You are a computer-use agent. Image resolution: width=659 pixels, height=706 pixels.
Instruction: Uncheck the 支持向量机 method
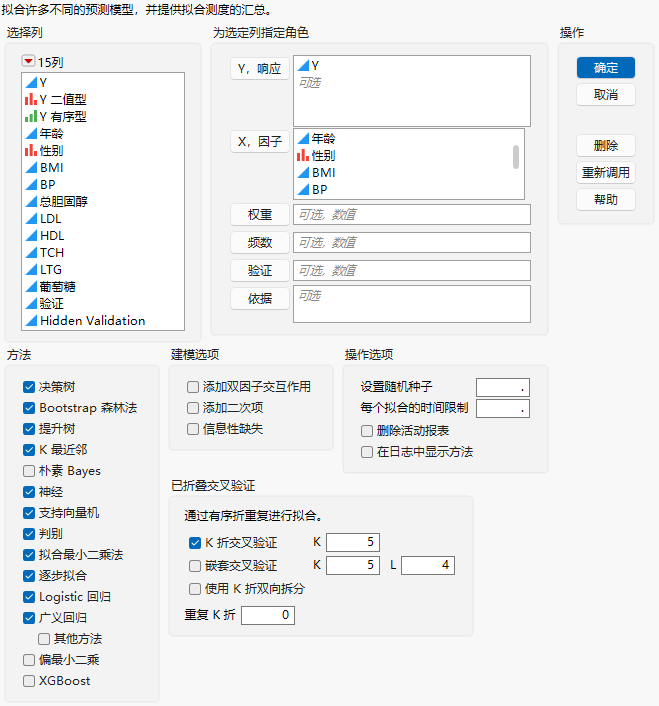29,513
